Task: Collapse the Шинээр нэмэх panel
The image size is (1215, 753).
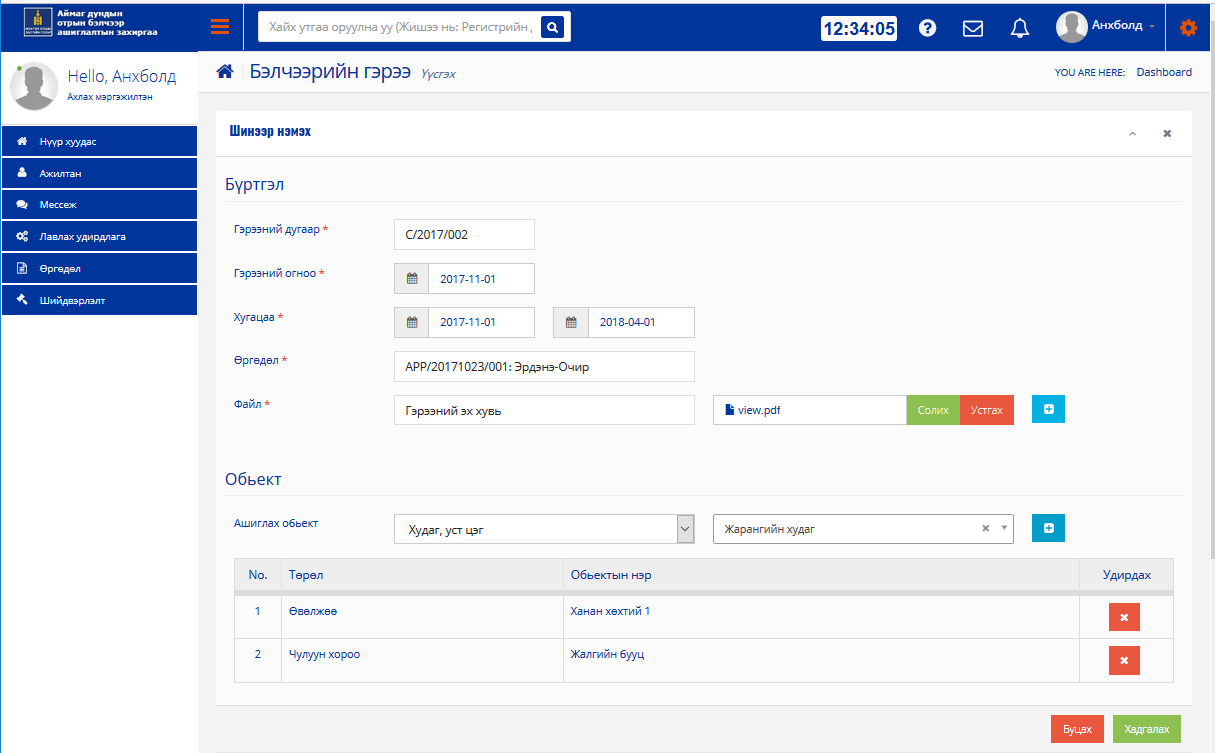Action: 1132,133
